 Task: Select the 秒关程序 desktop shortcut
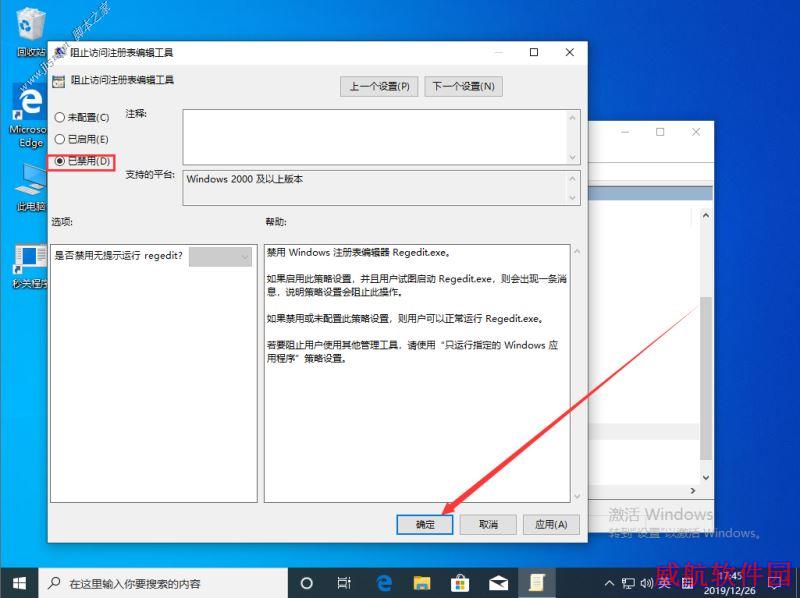(31, 265)
